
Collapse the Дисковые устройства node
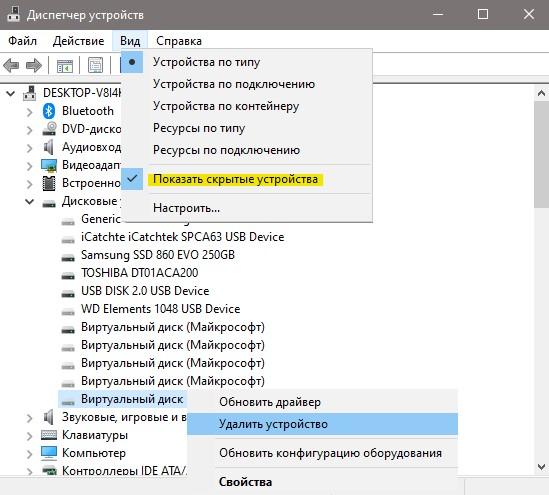coord(30,201)
